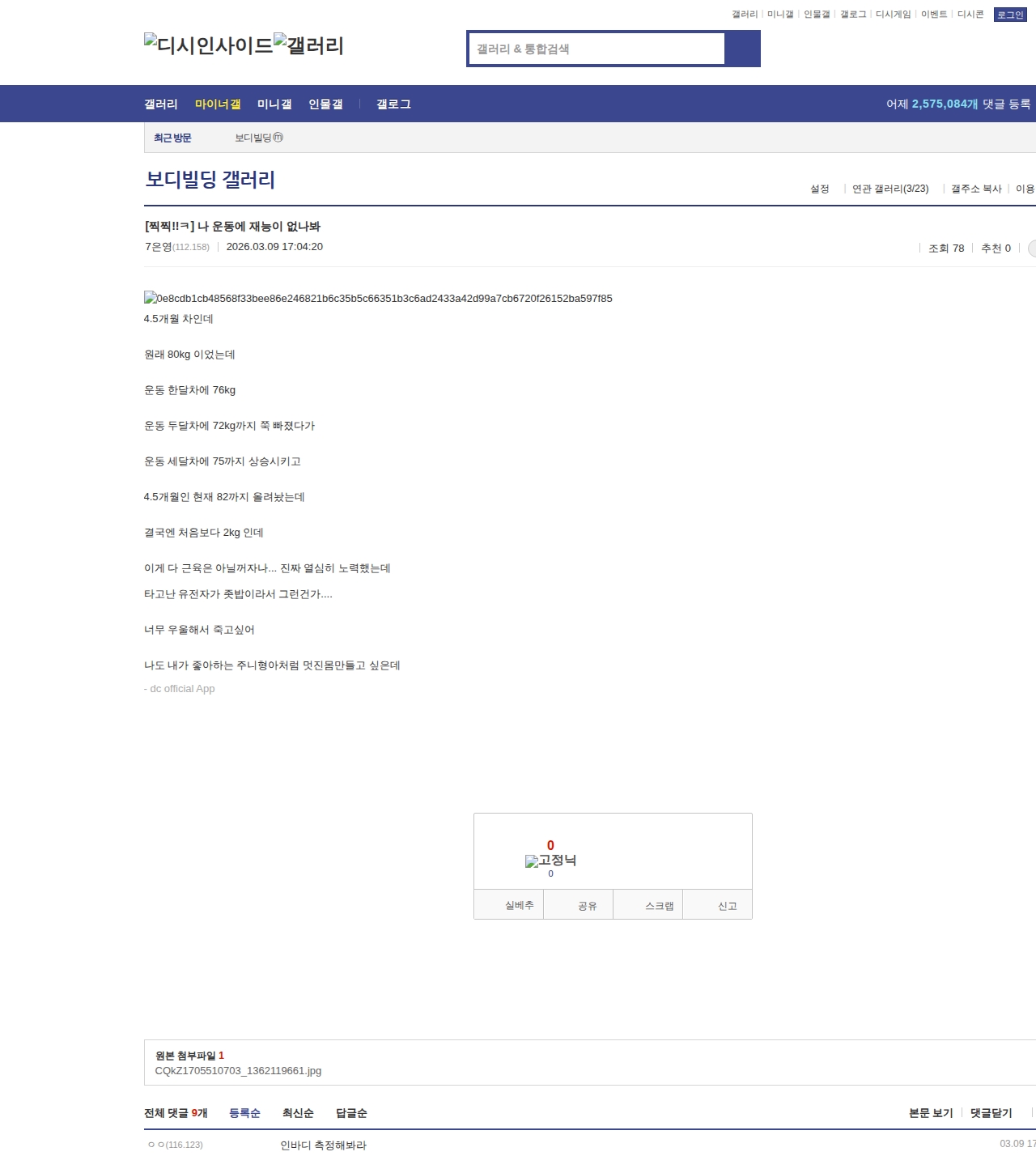The width and height of the screenshot is (1036, 1156).
Task: Click the 고정닉 recommend icon
Action: tap(550, 861)
